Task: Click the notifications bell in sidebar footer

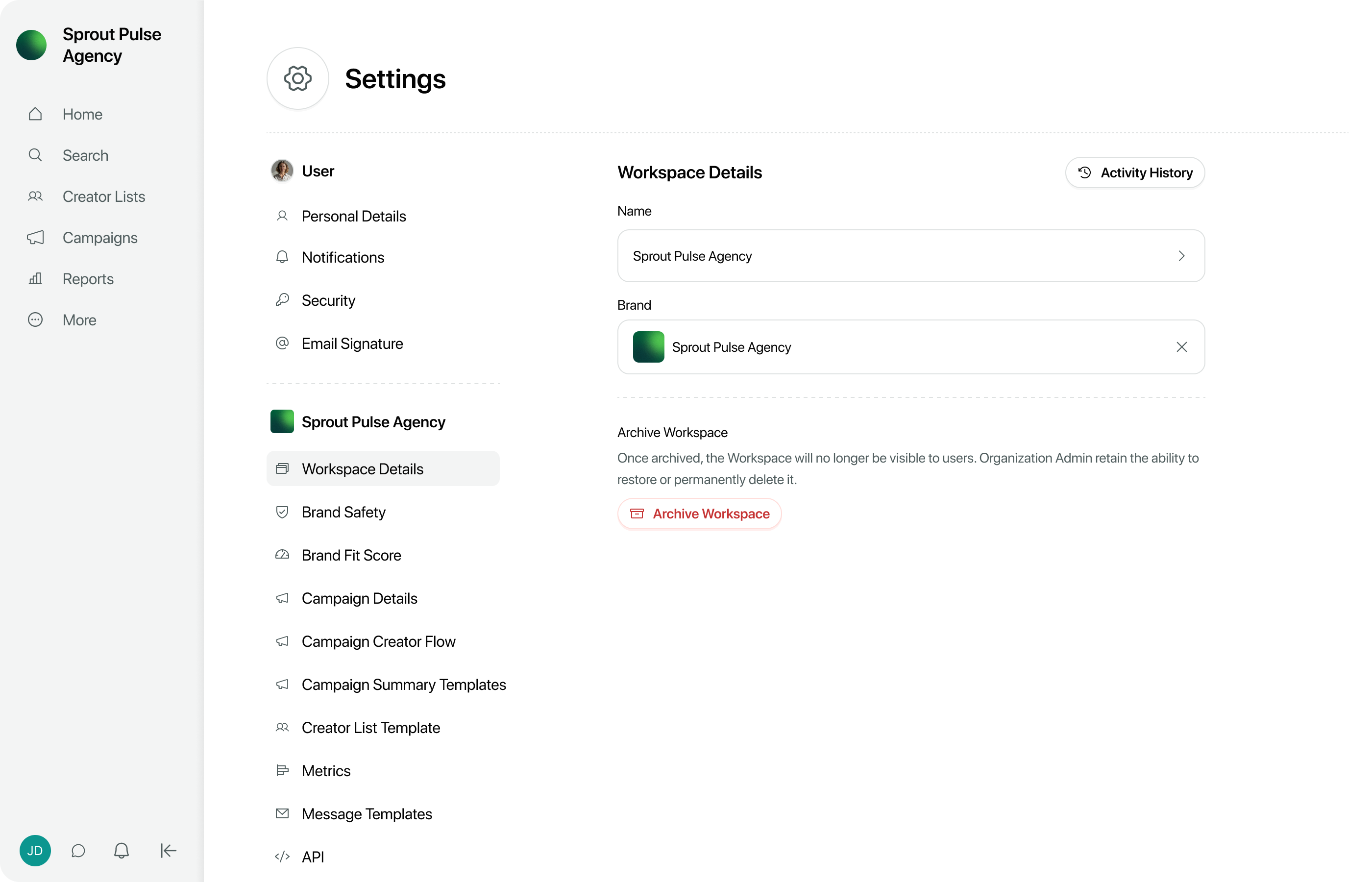Action: pos(122,851)
